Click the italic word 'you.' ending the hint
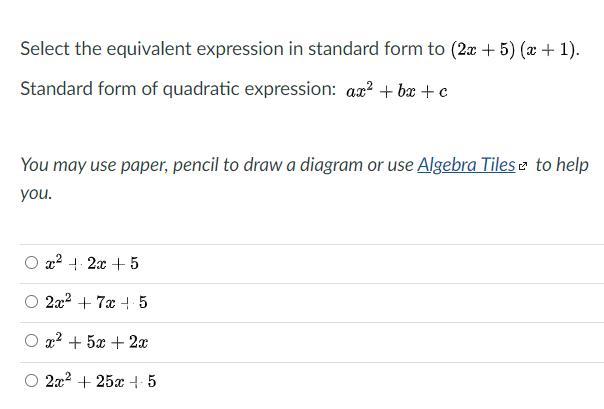Screen dimensions: 604x409 (x=36, y=193)
